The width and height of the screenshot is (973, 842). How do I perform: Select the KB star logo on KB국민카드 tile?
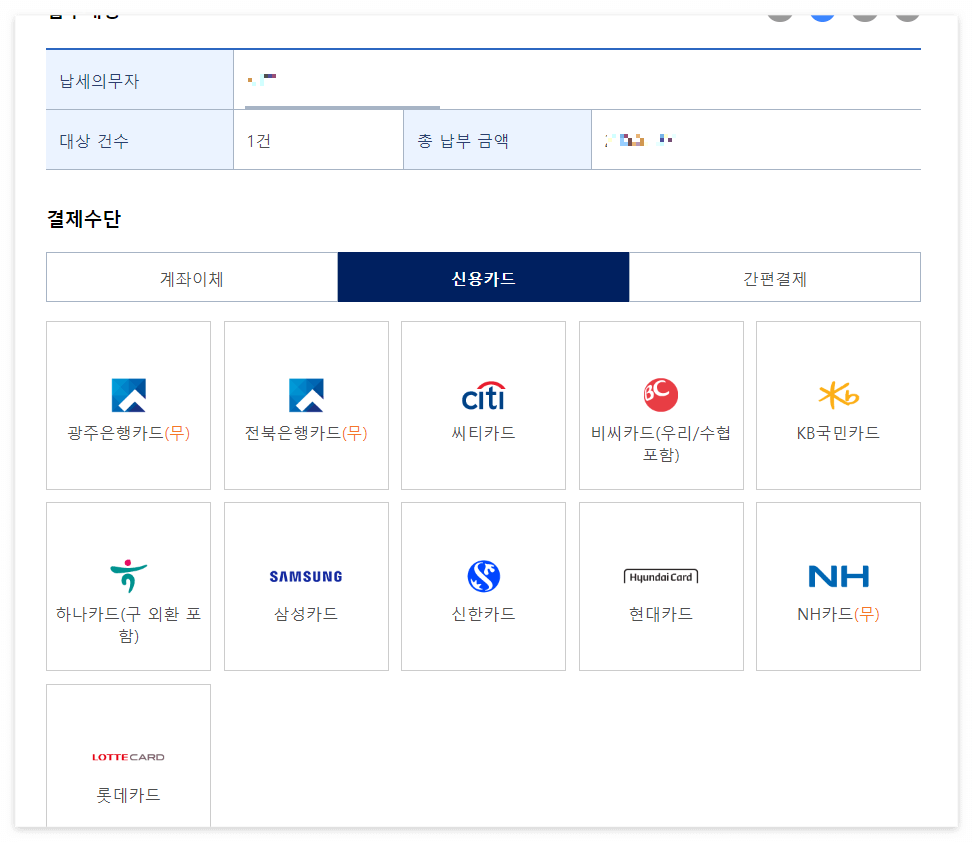[x=838, y=393]
